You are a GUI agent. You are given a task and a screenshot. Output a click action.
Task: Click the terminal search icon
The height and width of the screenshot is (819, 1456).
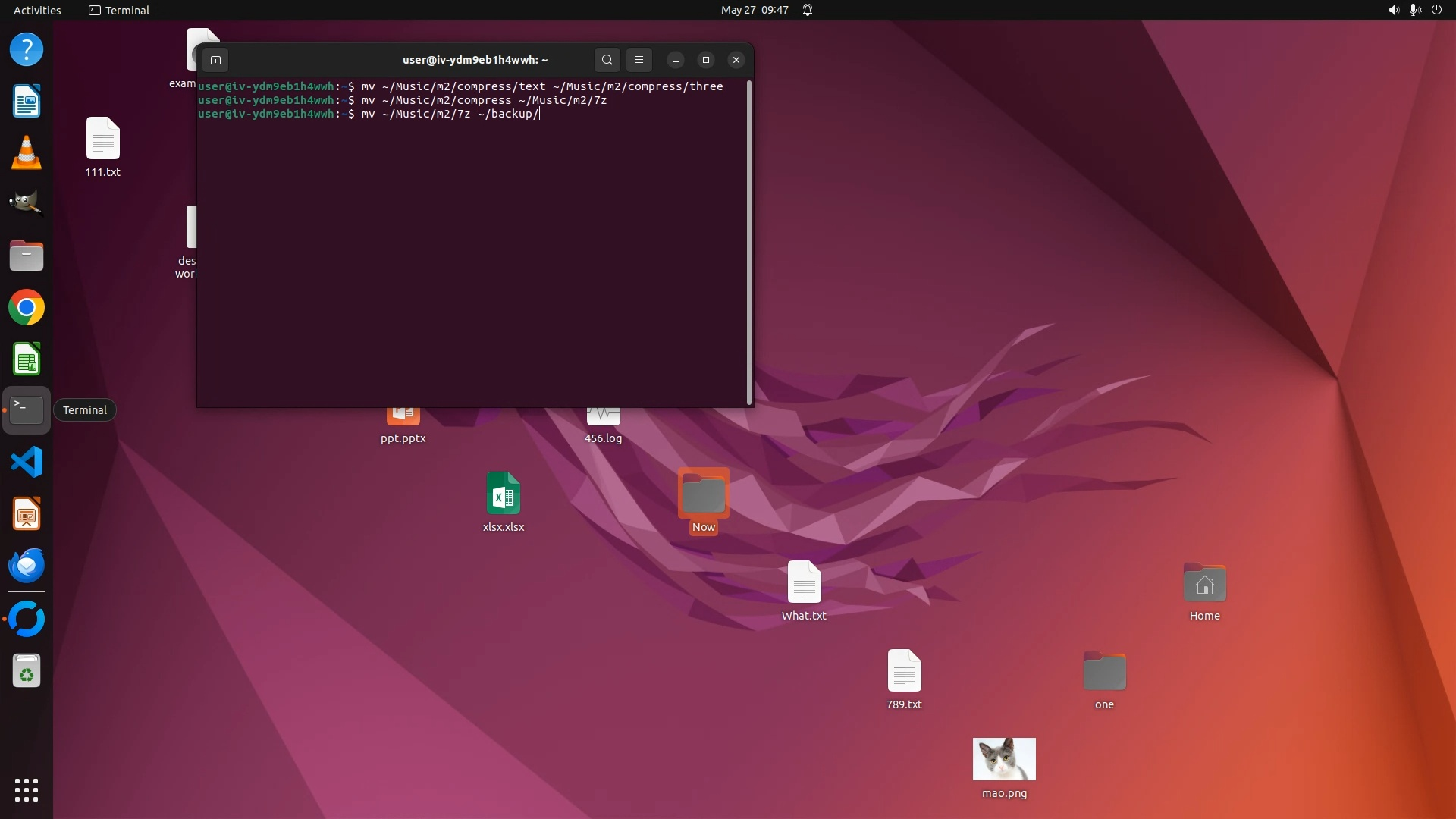pos(607,60)
